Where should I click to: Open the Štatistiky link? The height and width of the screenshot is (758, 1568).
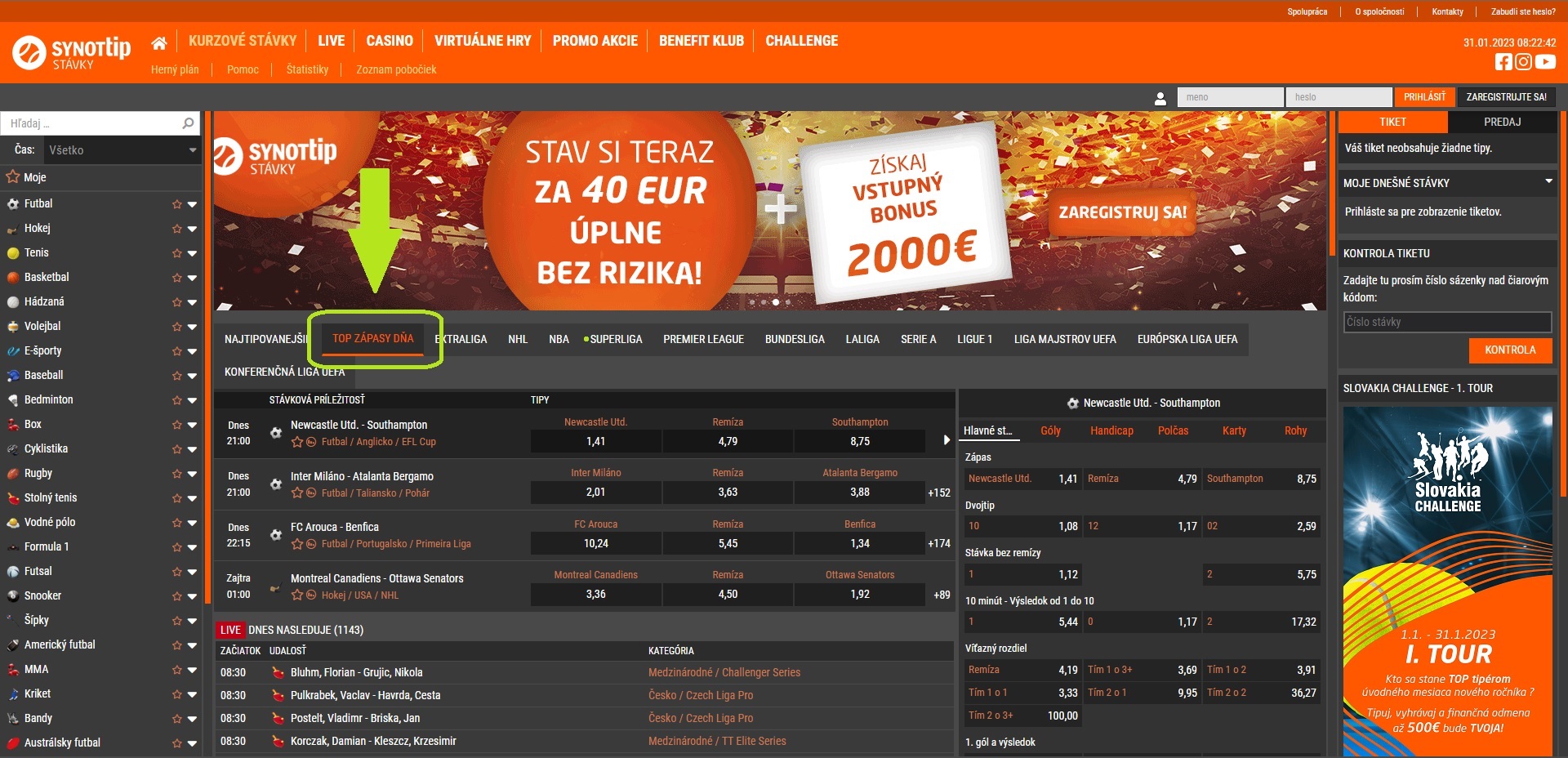pyautogui.click(x=307, y=69)
